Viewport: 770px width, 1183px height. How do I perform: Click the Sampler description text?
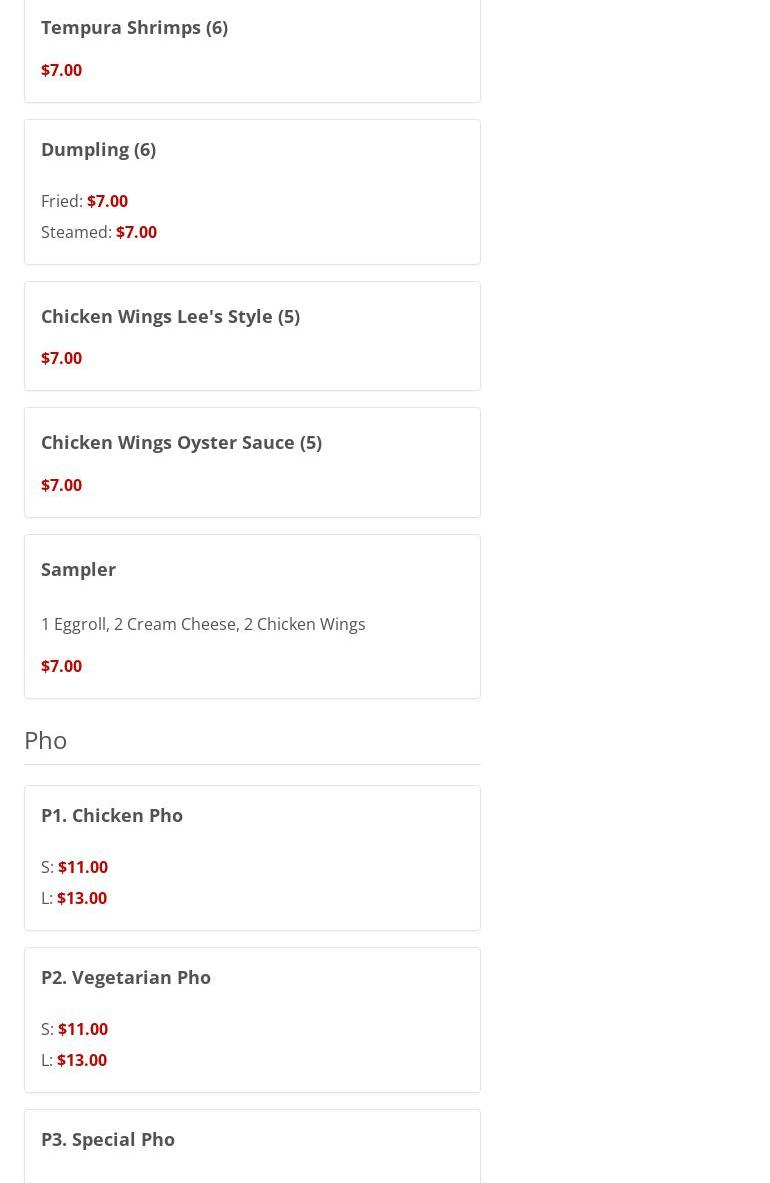click(203, 624)
